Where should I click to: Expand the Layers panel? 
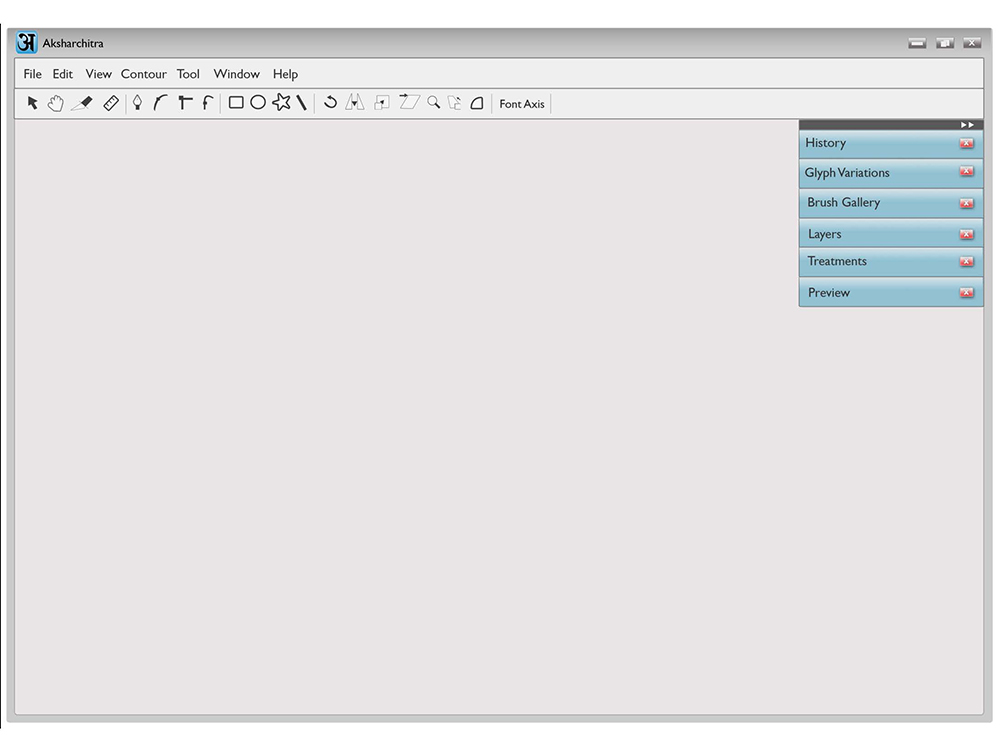coord(891,234)
